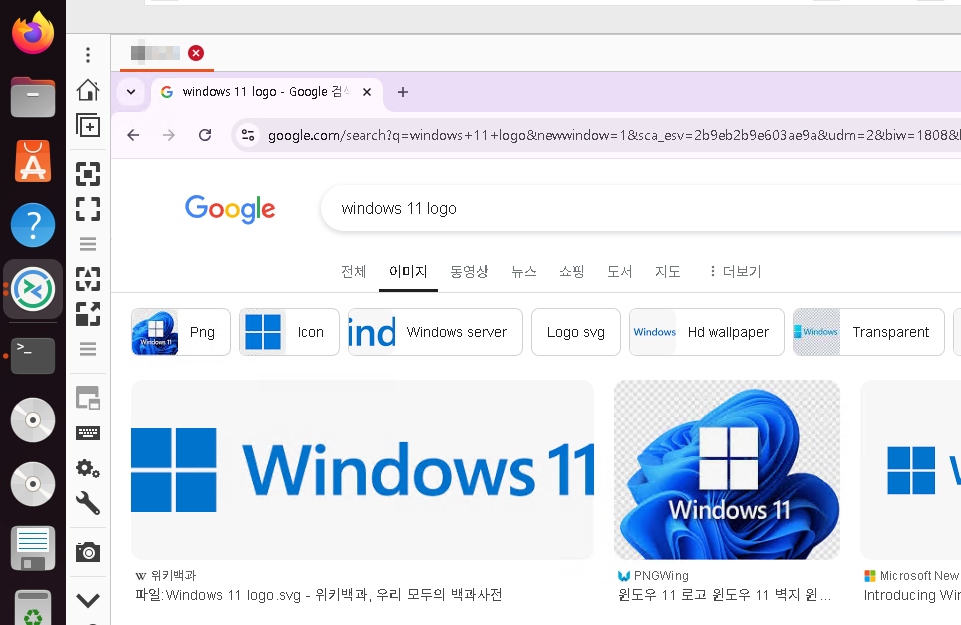Open site information icon in address bar

click(x=248, y=135)
